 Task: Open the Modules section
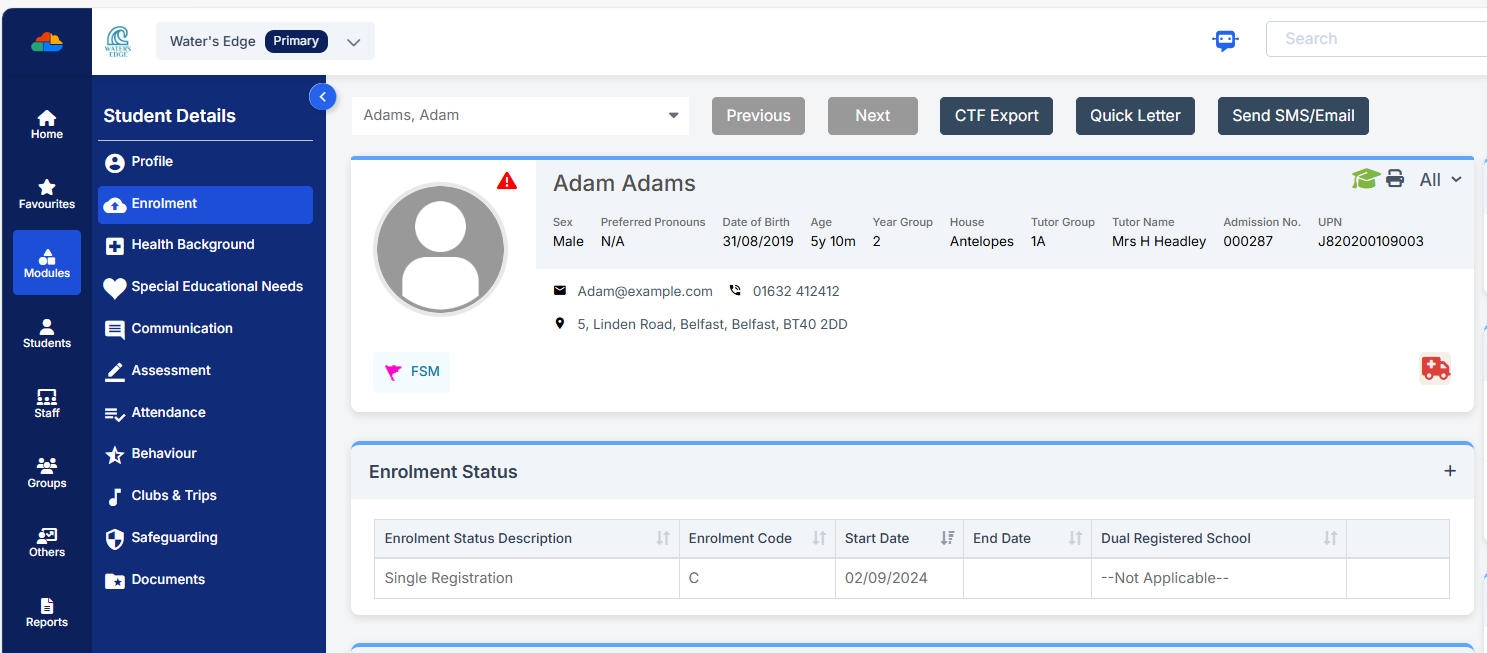pyautogui.click(x=47, y=263)
